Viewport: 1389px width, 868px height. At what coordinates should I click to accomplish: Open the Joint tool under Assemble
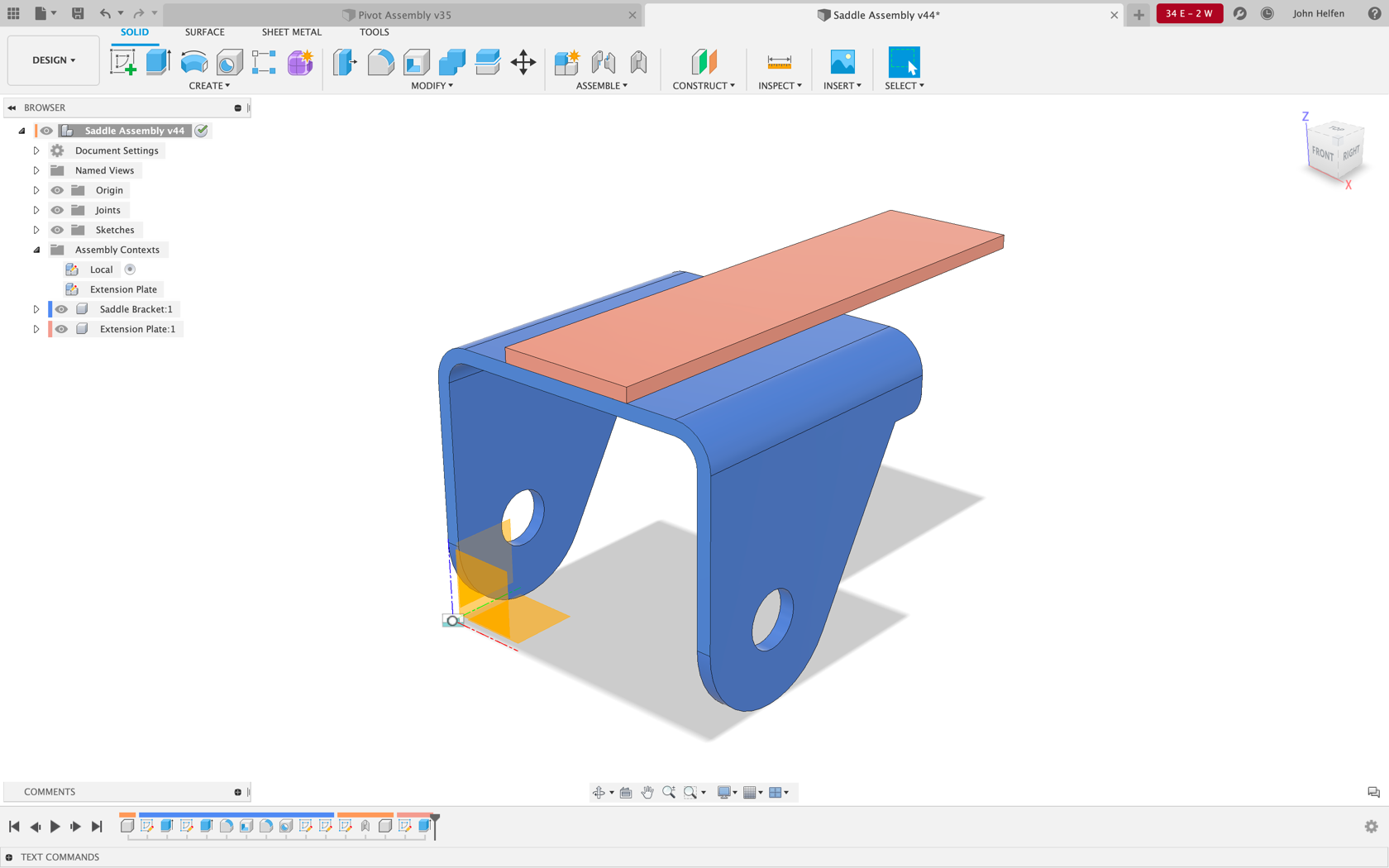pos(603,61)
